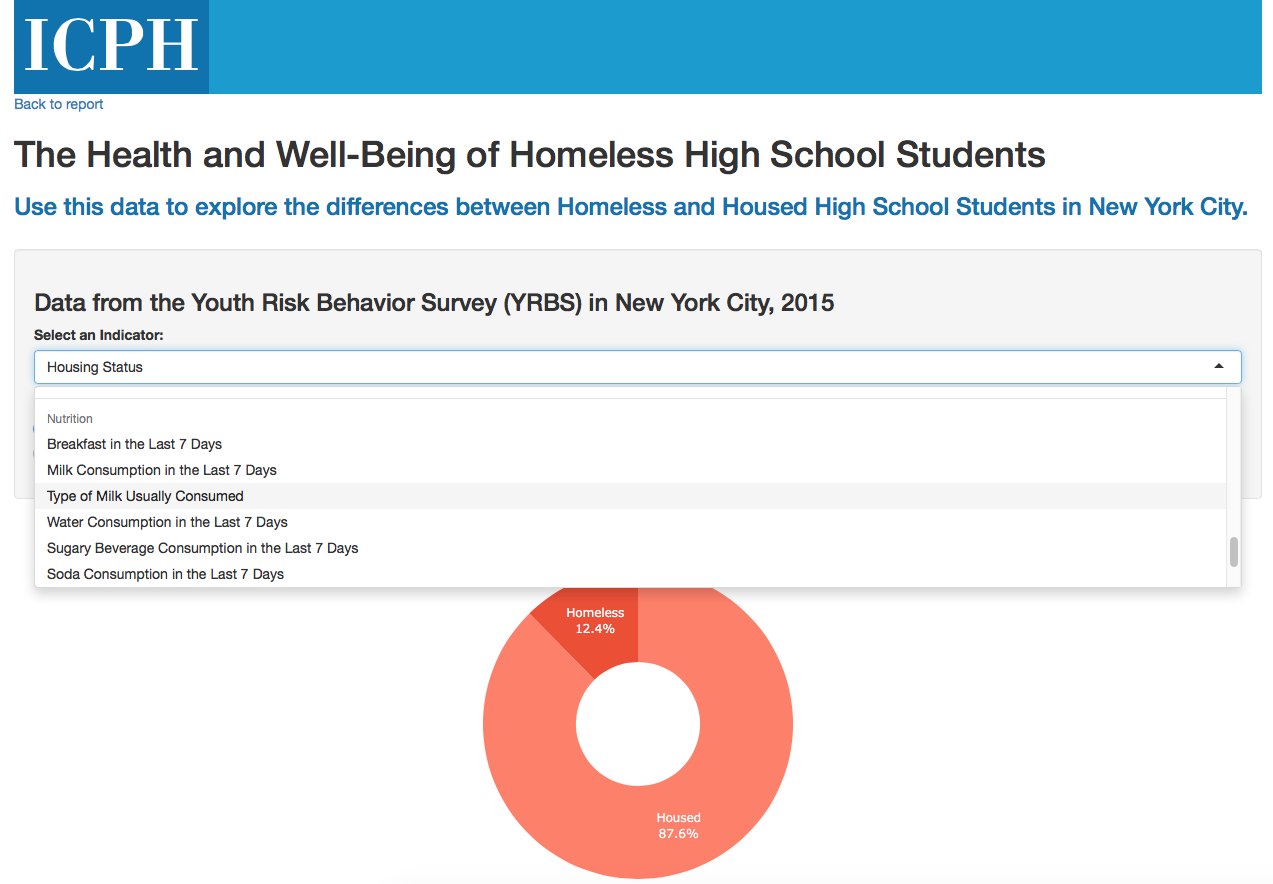The image size is (1273, 884).
Task: Open the Back to report link
Action: [x=59, y=104]
